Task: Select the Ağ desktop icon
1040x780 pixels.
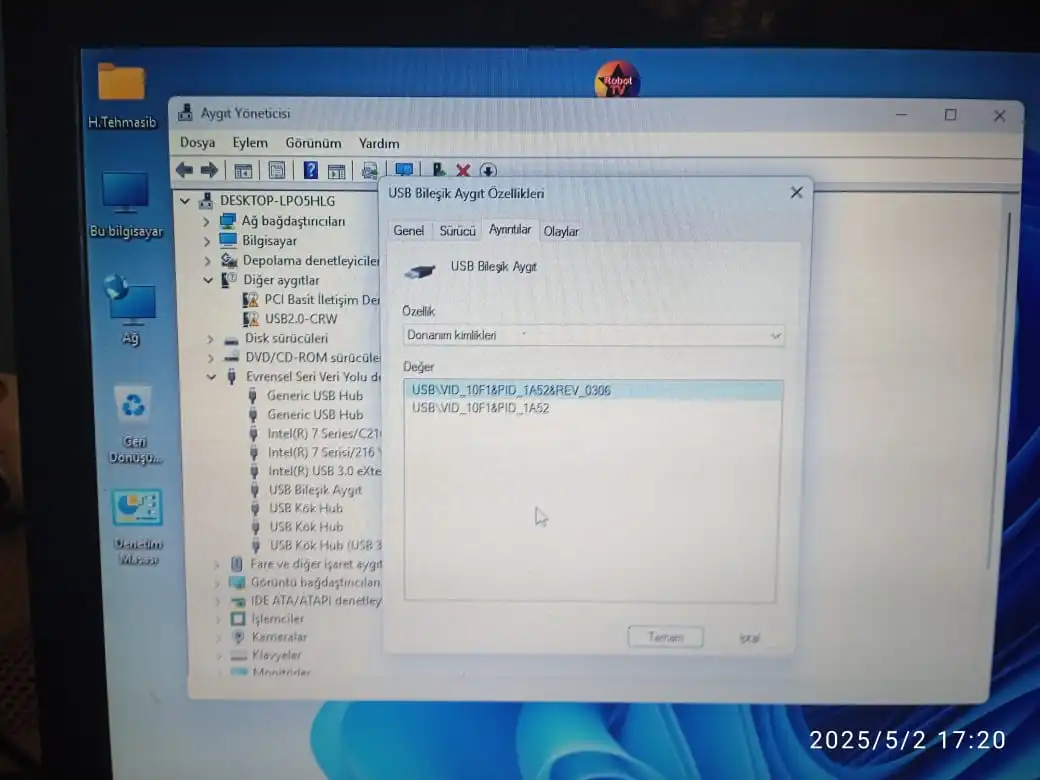Action: click(130, 309)
